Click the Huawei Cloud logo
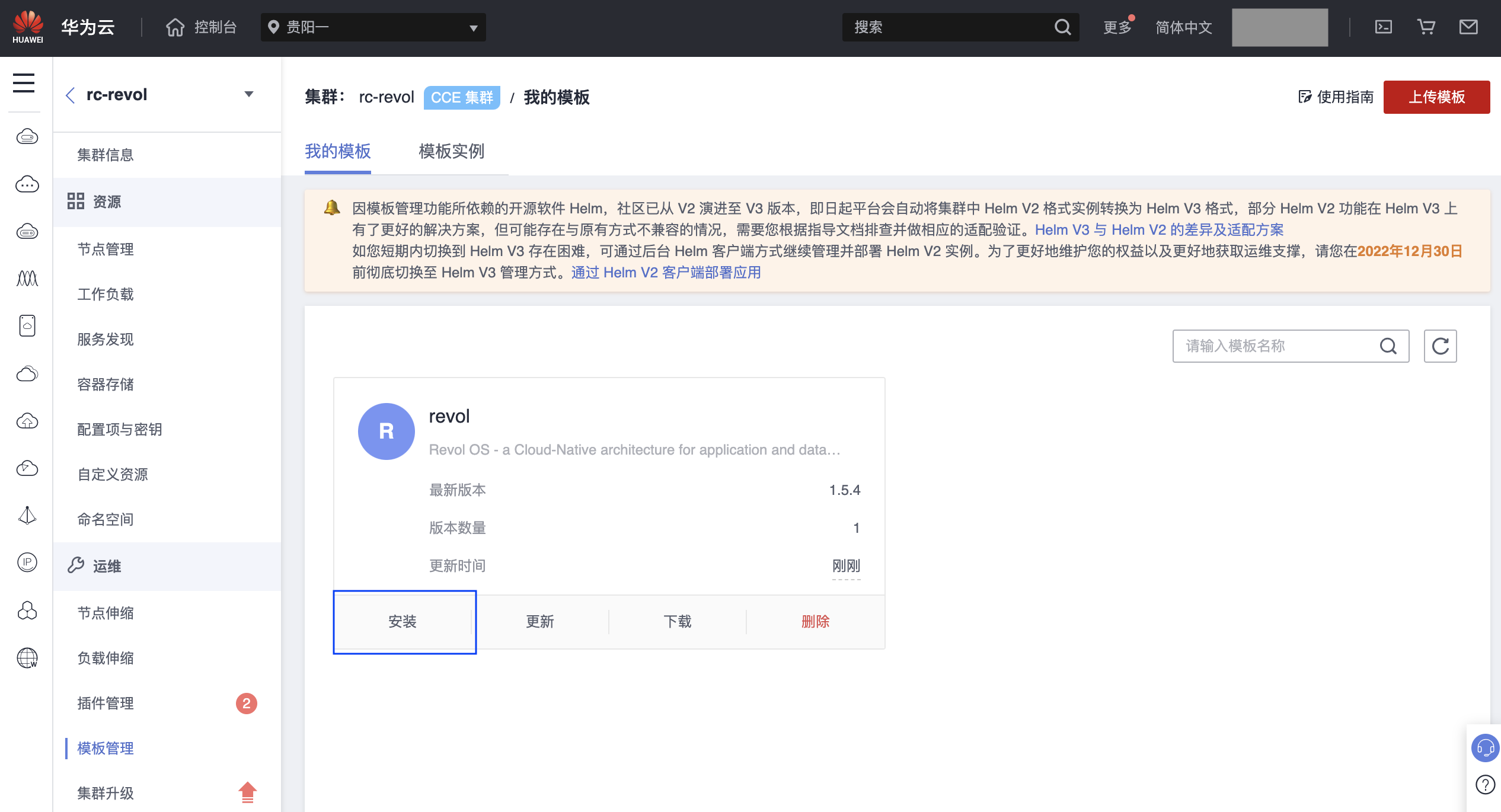This screenshot has height=812, width=1501. click(28, 27)
